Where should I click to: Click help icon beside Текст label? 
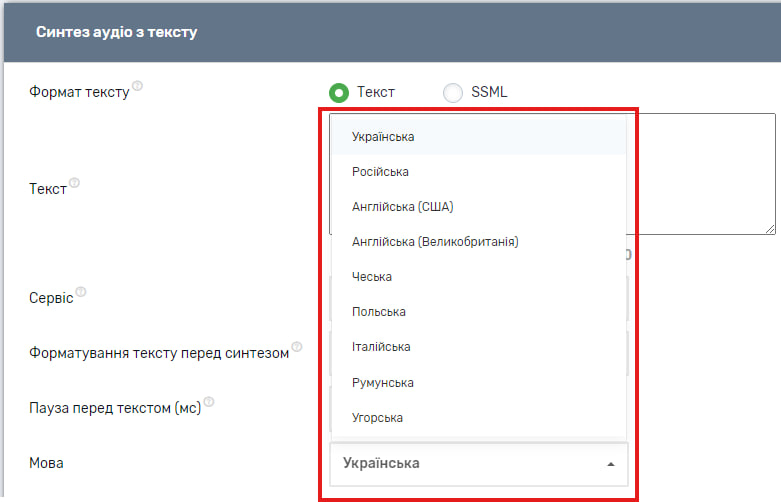point(75,184)
